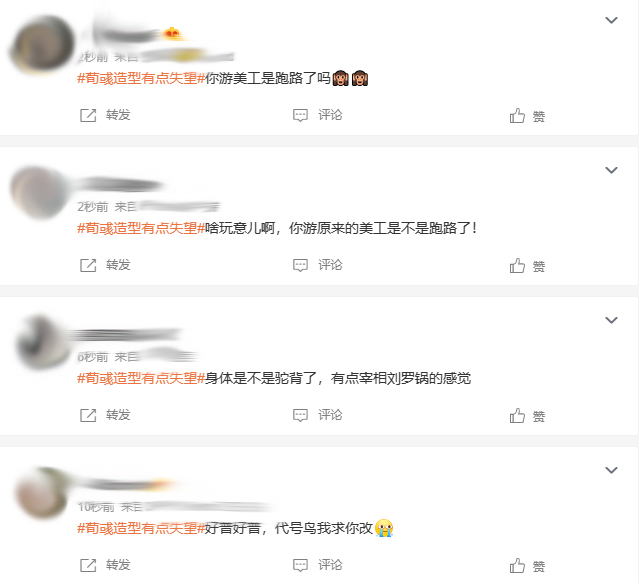Open hashtag link in 代号鸟 post
Image resolution: width=639 pixels, height=583 pixels.
[x=141, y=528]
